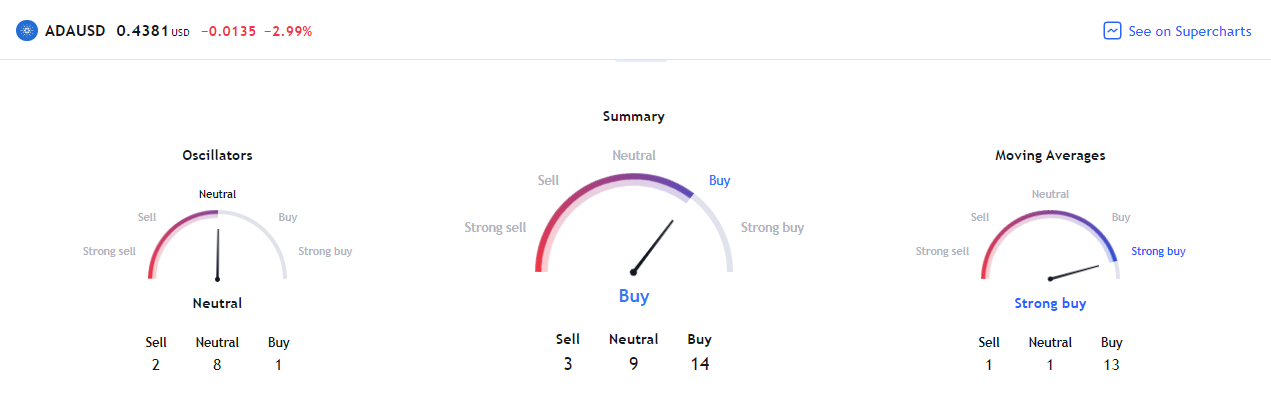Click the Summary gauge needle
The image size is (1271, 404).
tap(654, 245)
